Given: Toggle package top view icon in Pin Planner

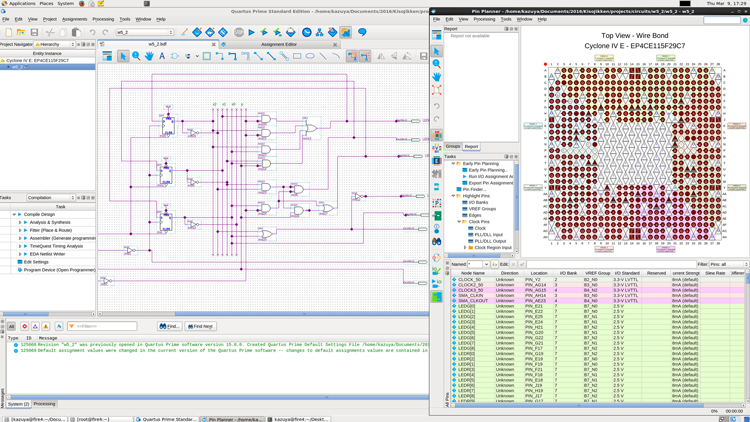Looking at the screenshot, I should [x=436, y=135].
